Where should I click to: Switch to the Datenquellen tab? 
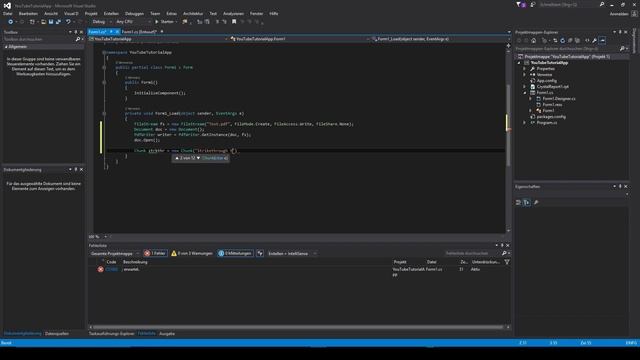pyautogui.click(x=57, y=333)
